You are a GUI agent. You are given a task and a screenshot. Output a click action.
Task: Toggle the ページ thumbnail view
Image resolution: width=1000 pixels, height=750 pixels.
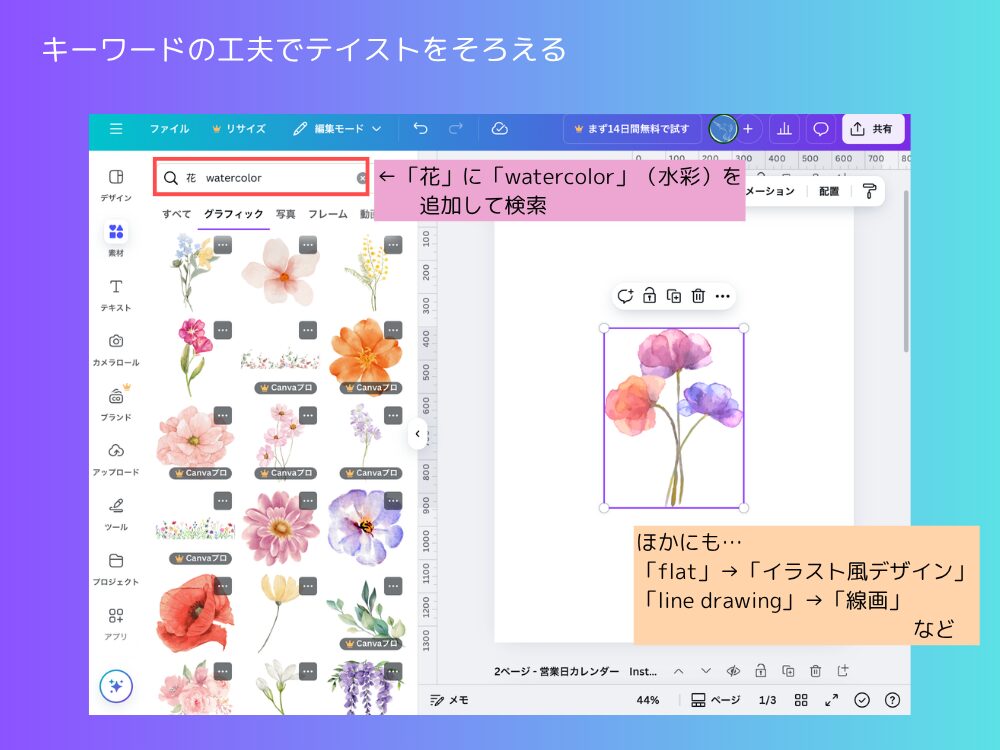(x=715, y=700)
